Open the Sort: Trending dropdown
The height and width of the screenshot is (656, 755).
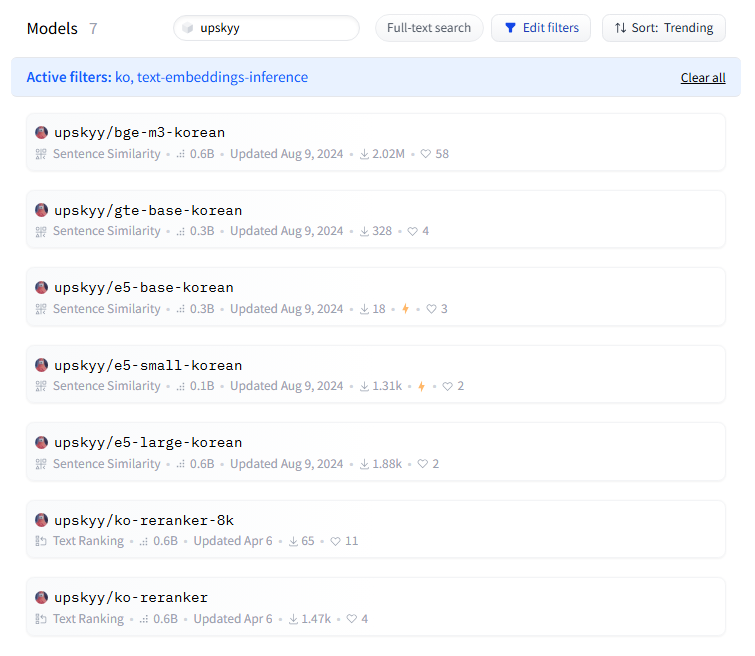tap(664, 28)
